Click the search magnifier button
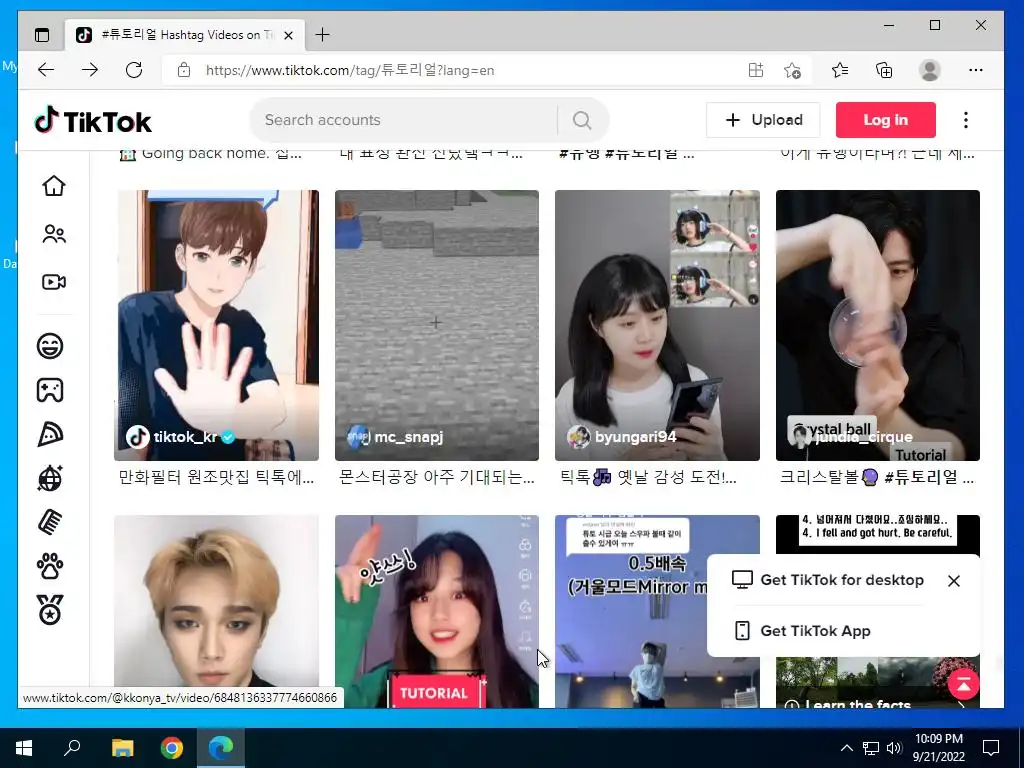 click(582, 120)
